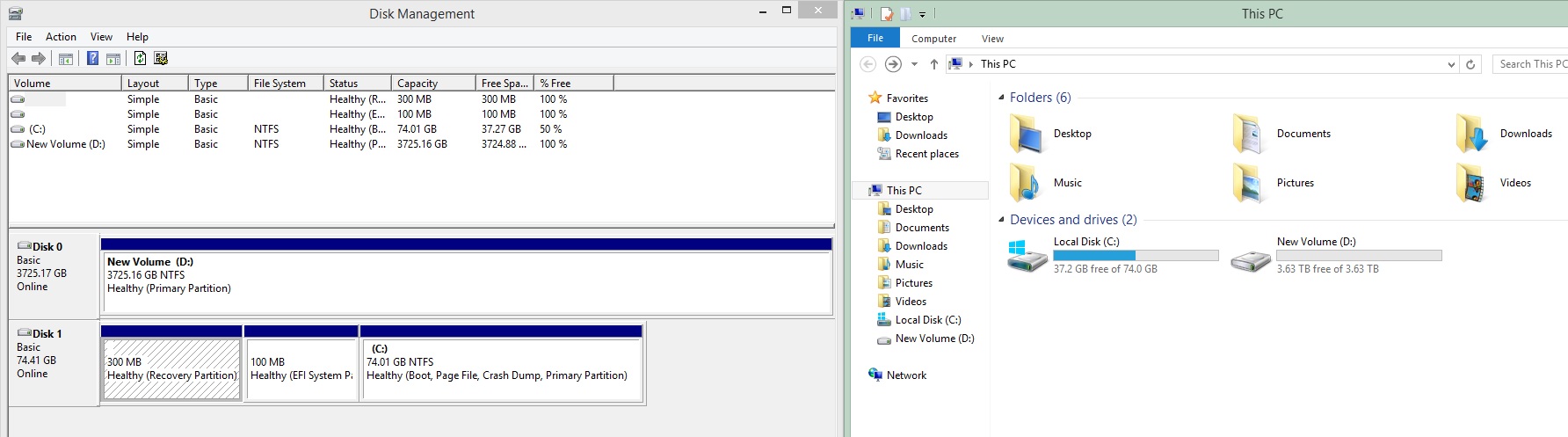
Task: Toggle Show/Hide Console Tree icon in Disk Management
Action: (x=65, y=59)
